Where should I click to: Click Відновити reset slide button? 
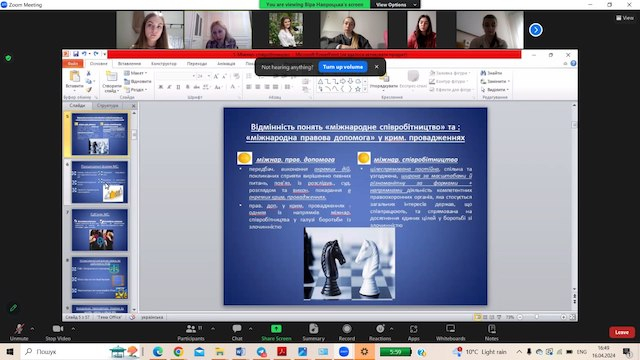coord(138,81)
